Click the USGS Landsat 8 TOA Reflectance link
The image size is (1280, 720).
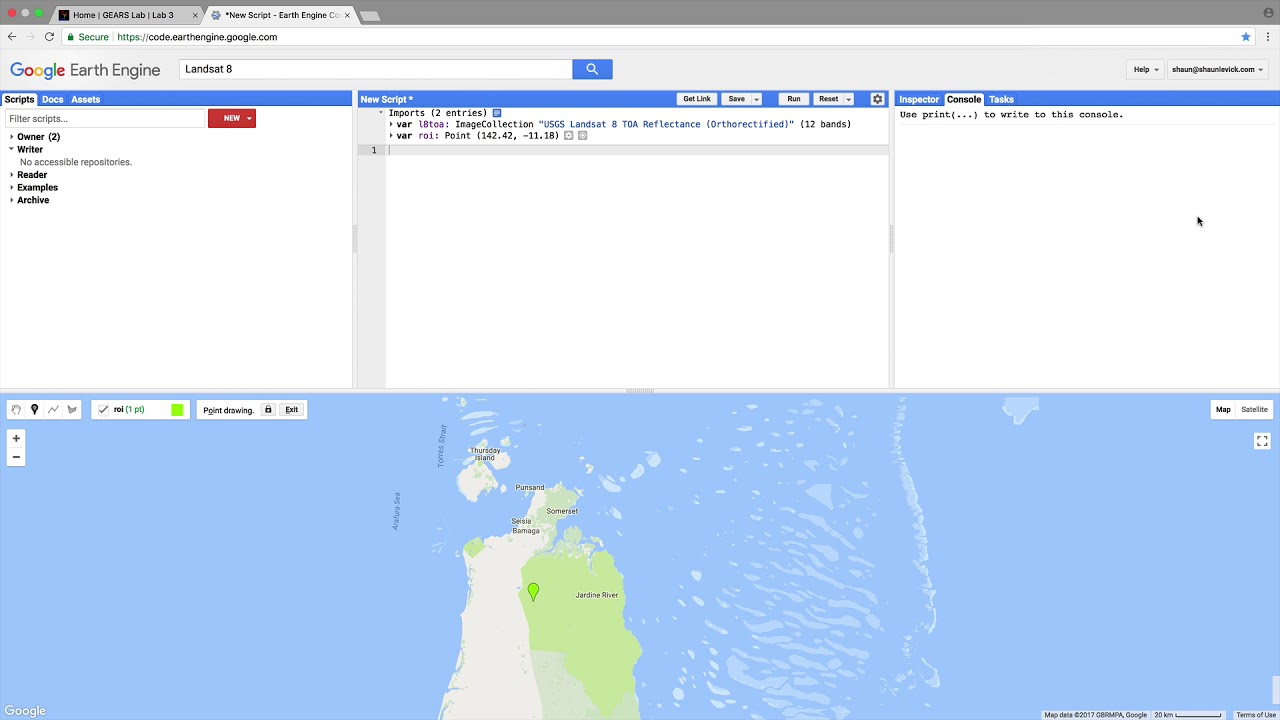pos(666,124)
